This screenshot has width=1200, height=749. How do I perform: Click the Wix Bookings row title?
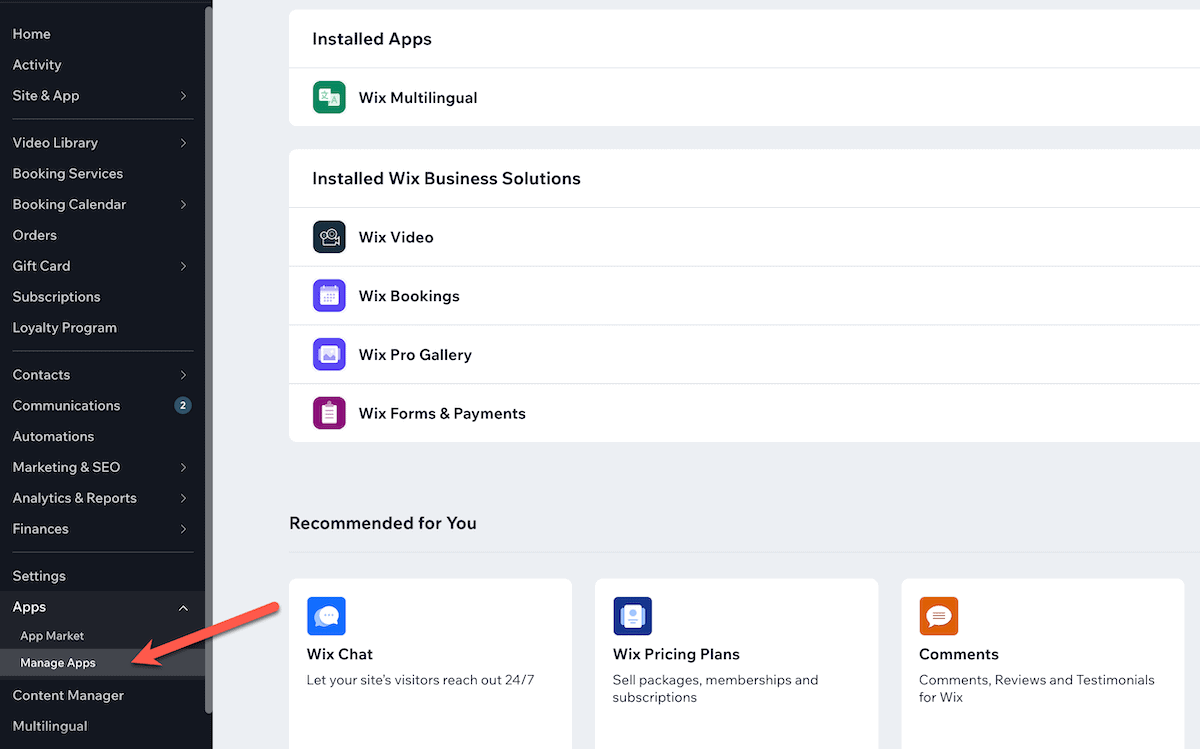[409, 296]
